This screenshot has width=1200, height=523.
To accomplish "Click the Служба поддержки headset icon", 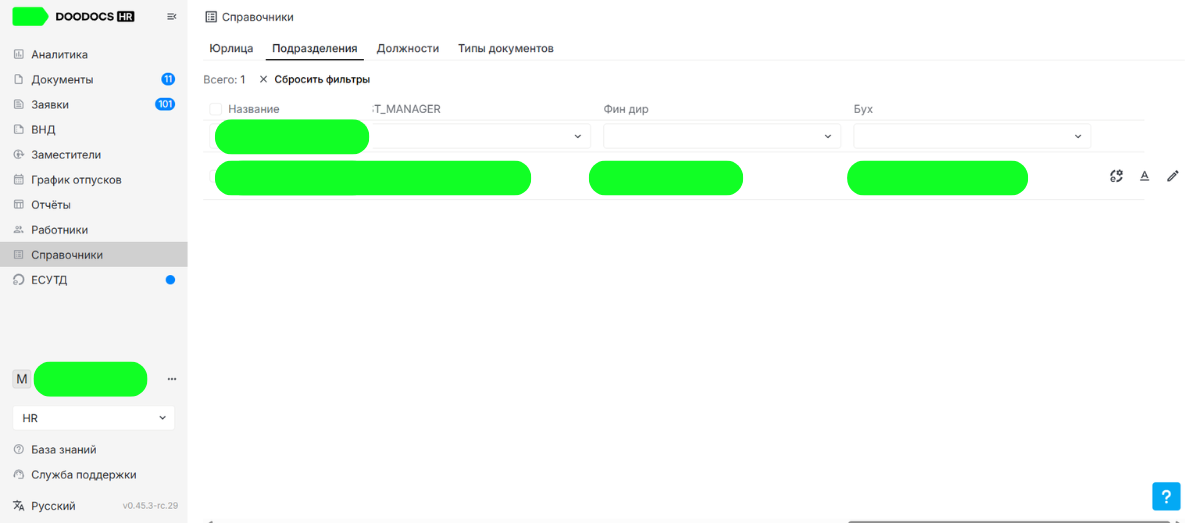I will pos(18,475).
